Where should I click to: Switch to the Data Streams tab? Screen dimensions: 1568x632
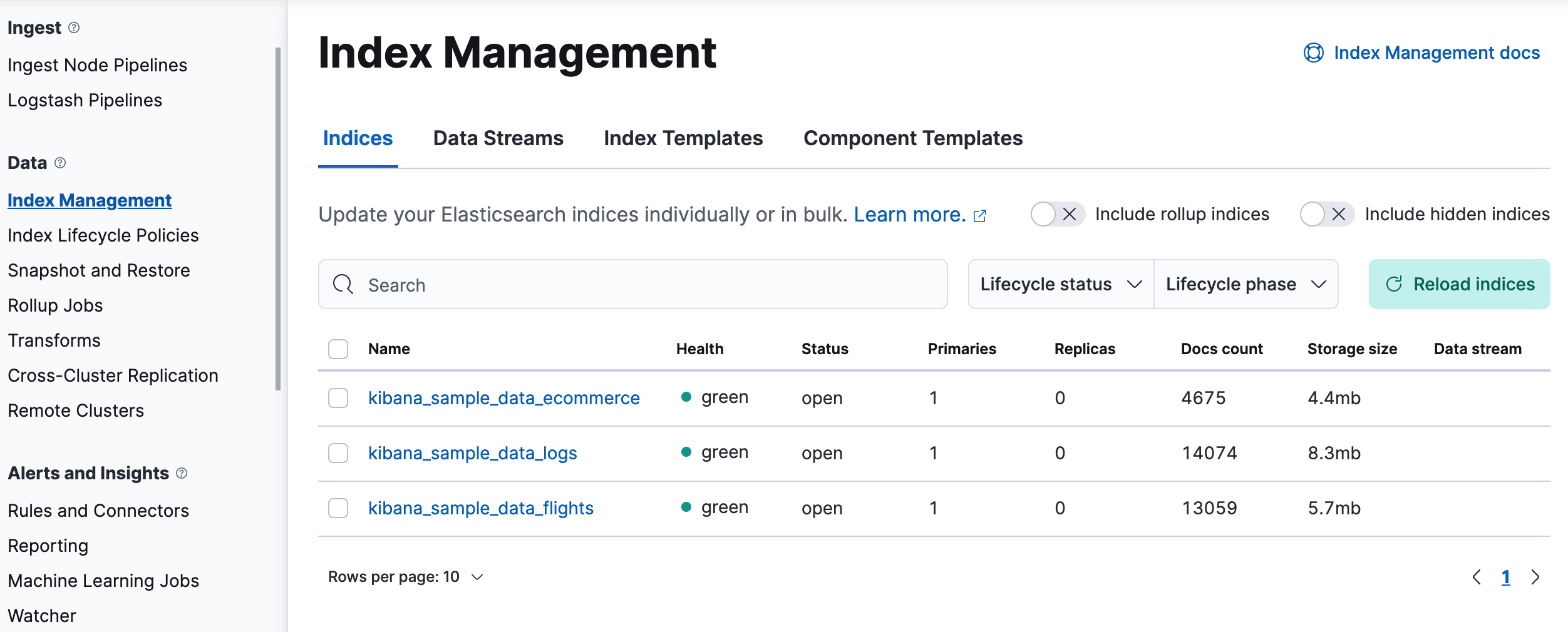(497, 138)
